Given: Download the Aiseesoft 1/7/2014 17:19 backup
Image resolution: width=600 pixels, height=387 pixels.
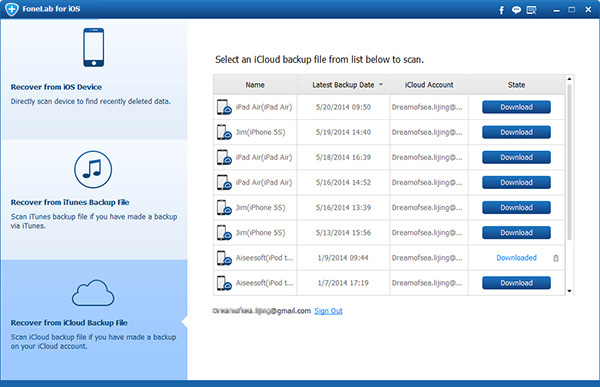Looking at the screenshot, I should pos(516,283).
